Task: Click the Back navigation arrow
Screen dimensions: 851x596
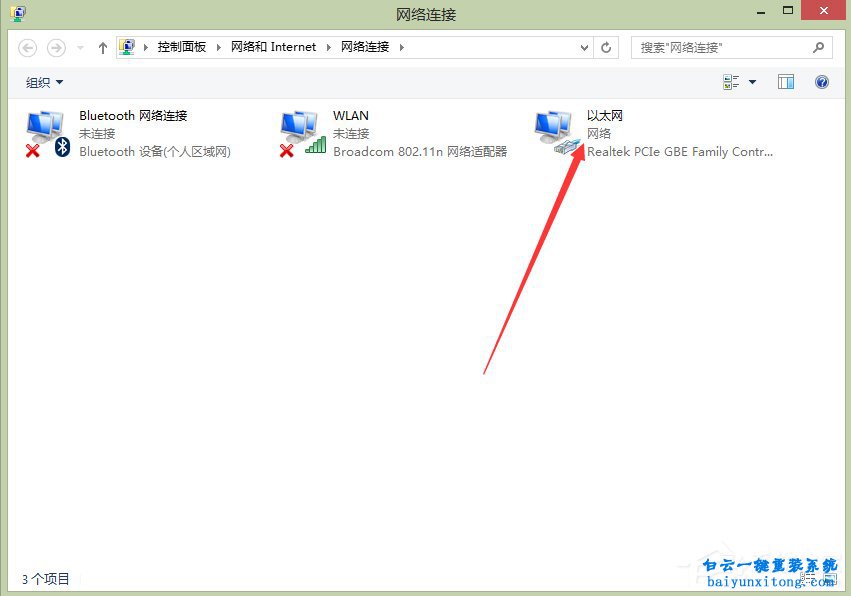Action: [28, 47]
